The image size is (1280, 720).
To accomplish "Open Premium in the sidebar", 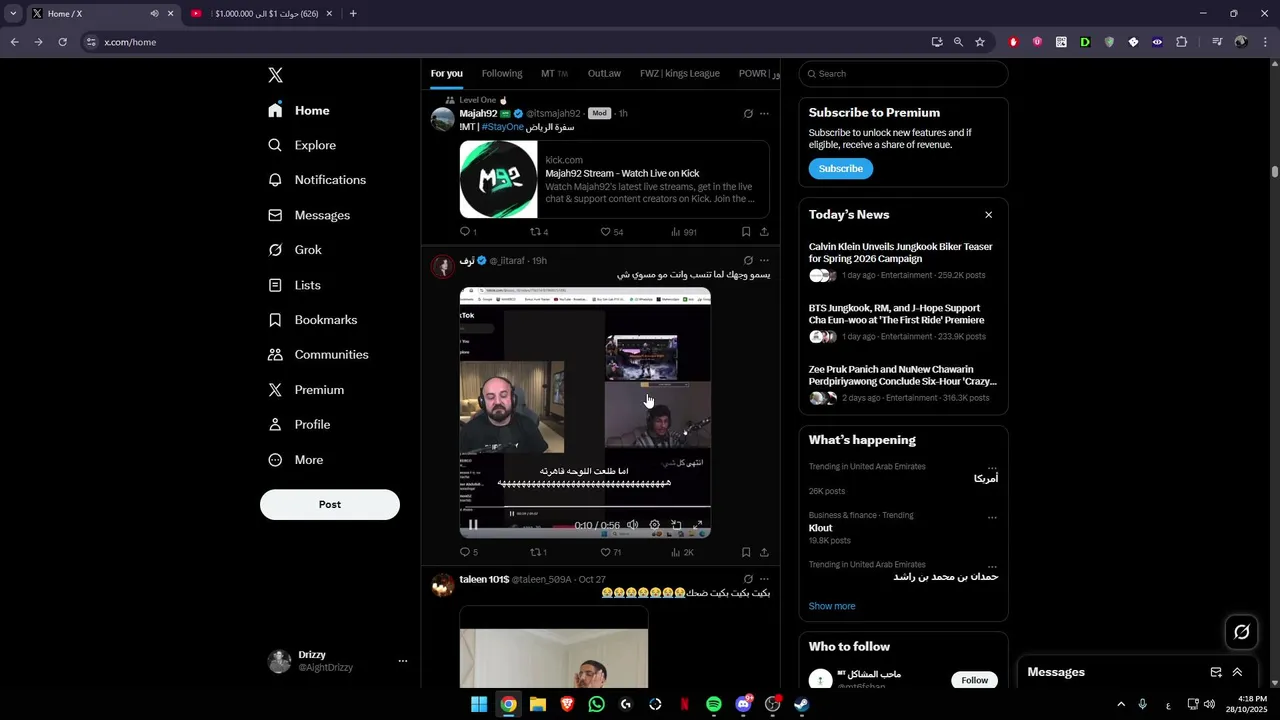I will point(306,390).
